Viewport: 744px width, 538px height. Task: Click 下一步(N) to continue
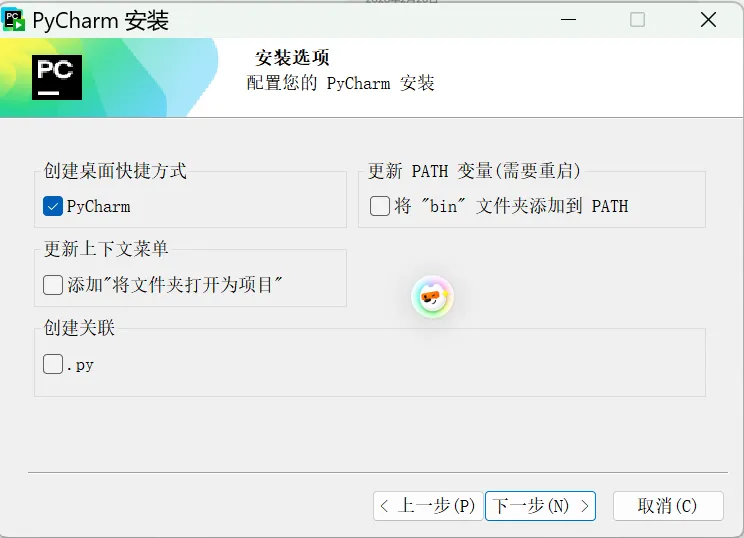(540, 506)
